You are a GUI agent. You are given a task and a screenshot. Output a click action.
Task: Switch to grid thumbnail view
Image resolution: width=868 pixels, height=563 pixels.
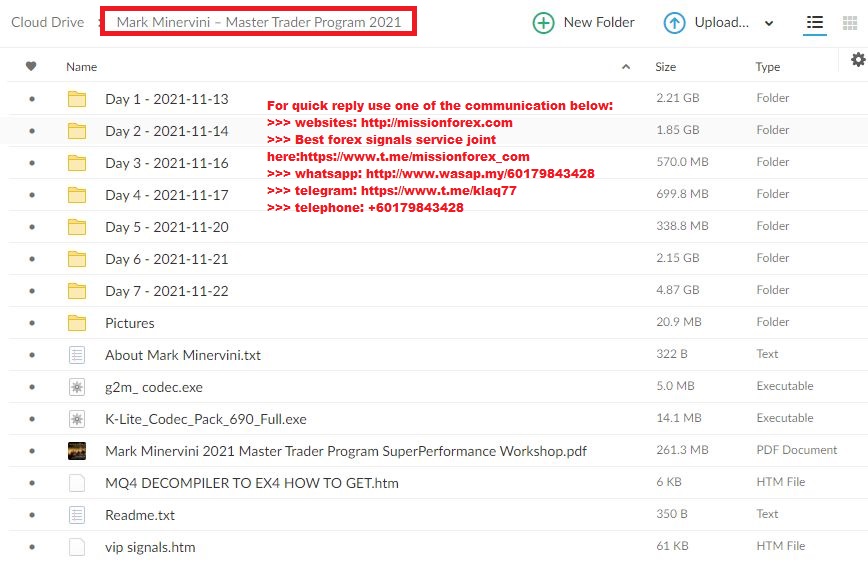[849, 23]
